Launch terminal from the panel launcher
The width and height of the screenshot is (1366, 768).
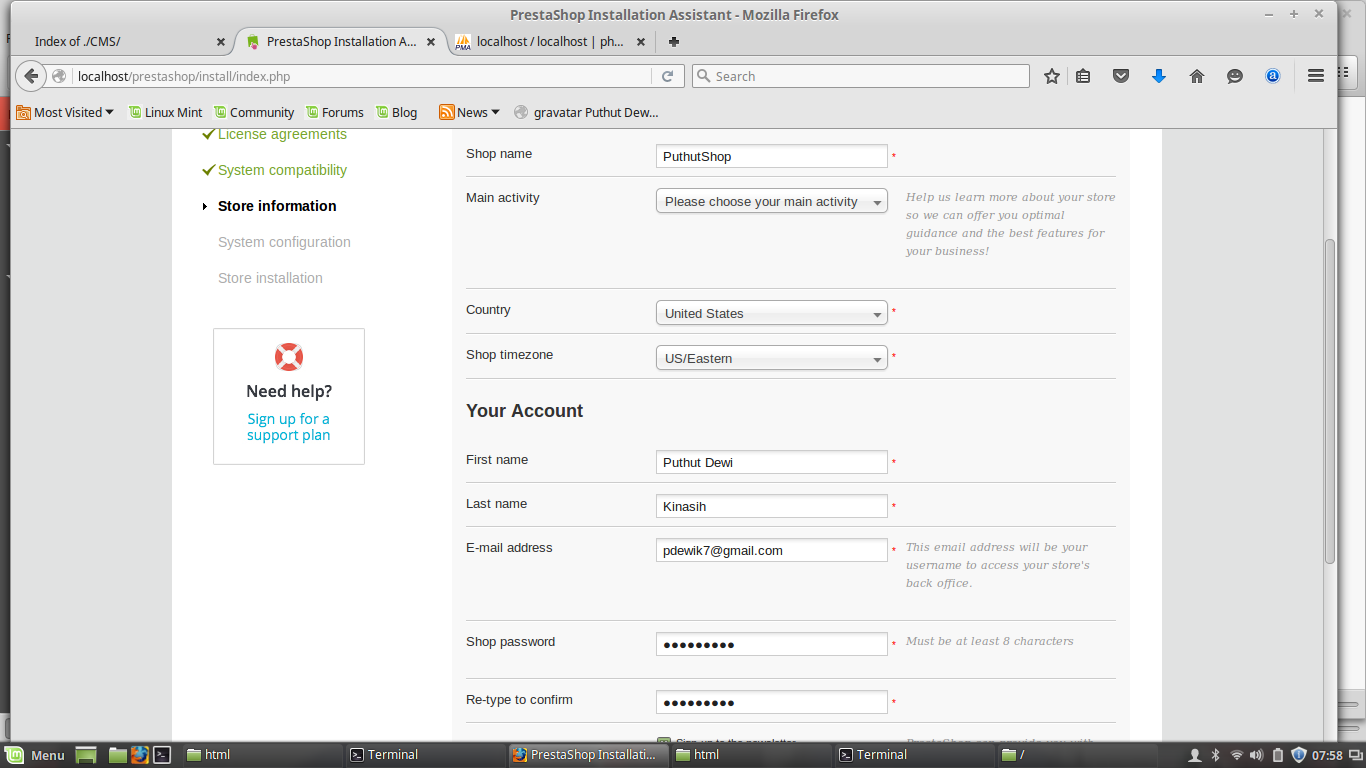[x=162, y=755]
